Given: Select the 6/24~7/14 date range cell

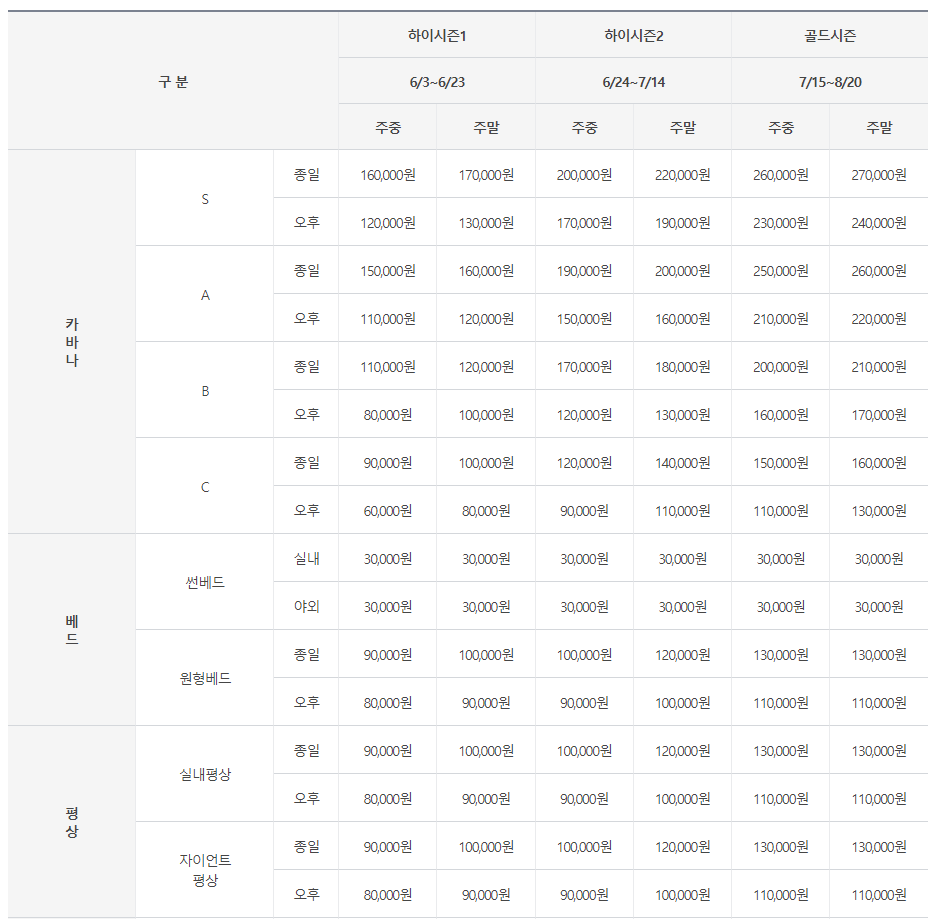Looking at the screenshot, I should [x=633, y=82].
